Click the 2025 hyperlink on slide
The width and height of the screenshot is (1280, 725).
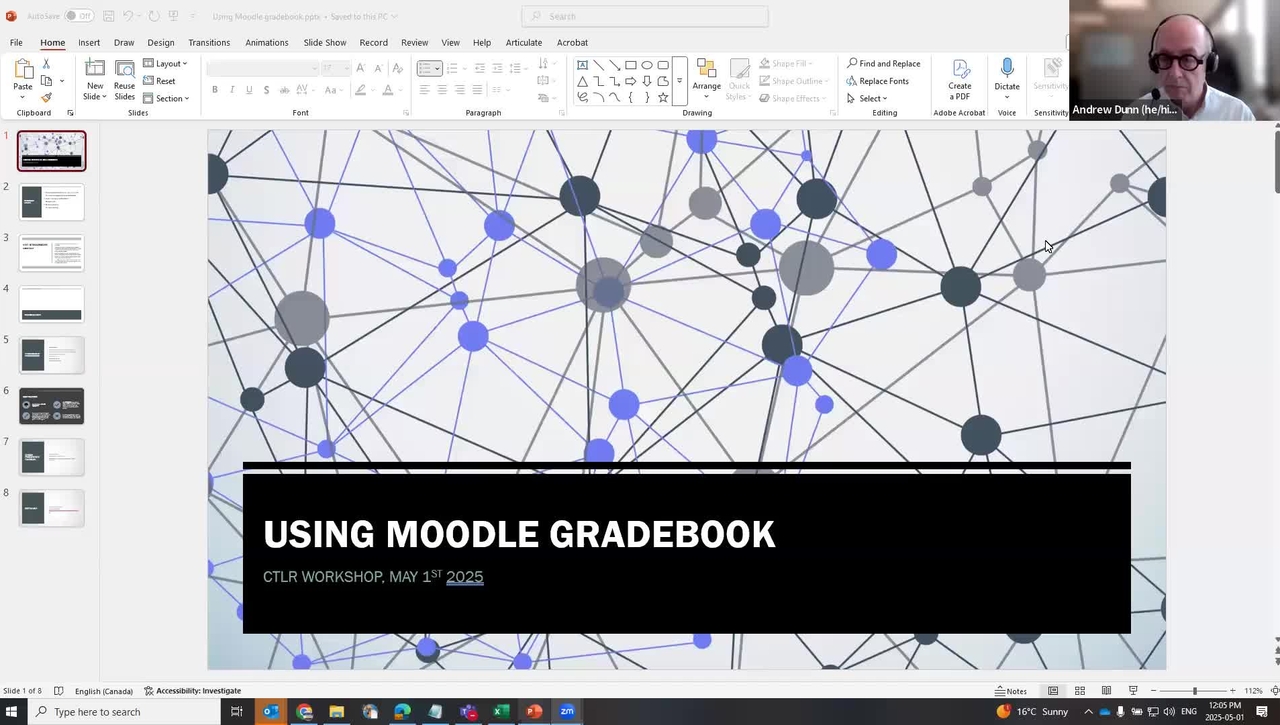tap(465, 577)
